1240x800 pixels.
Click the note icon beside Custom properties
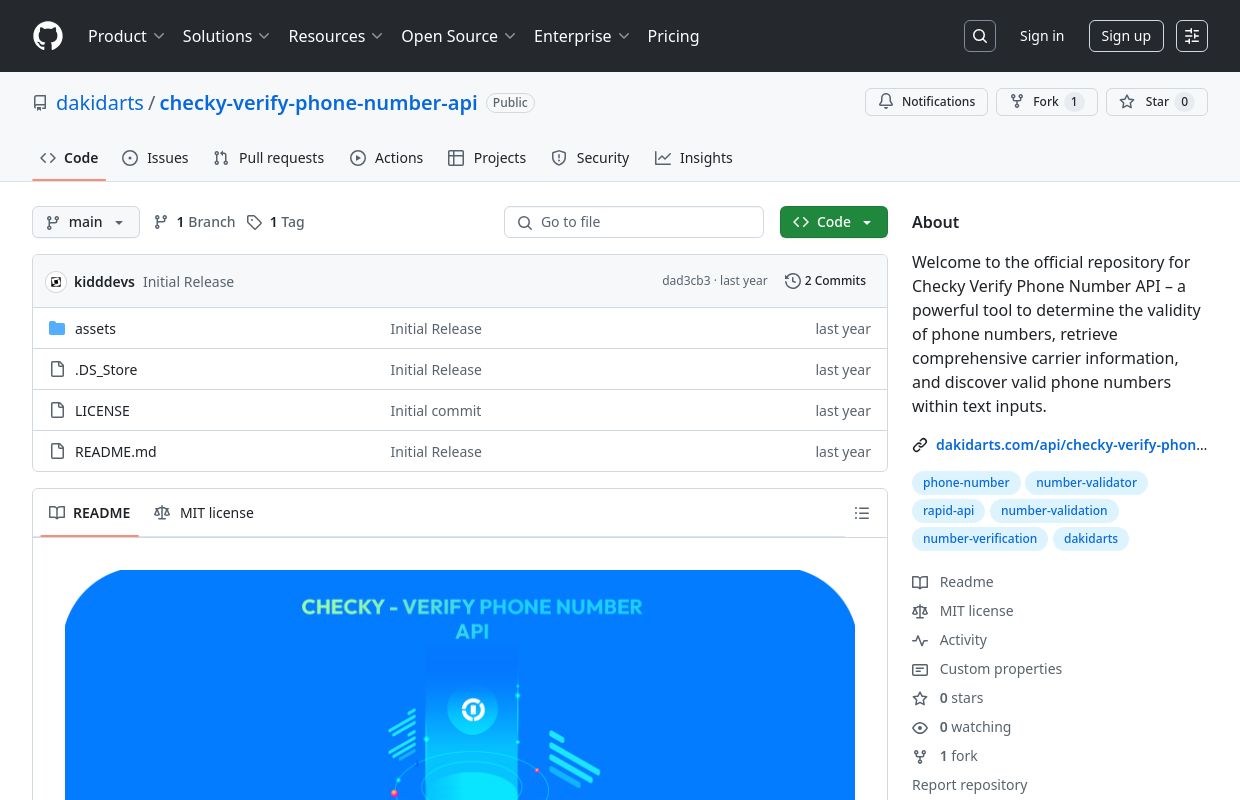click(920, 669)
